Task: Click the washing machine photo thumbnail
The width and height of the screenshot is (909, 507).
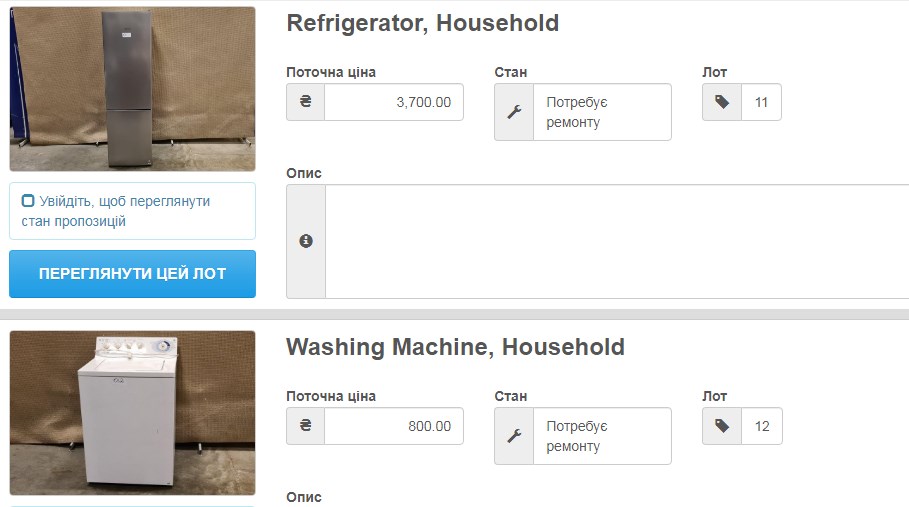Action: [x=132, y=412]
